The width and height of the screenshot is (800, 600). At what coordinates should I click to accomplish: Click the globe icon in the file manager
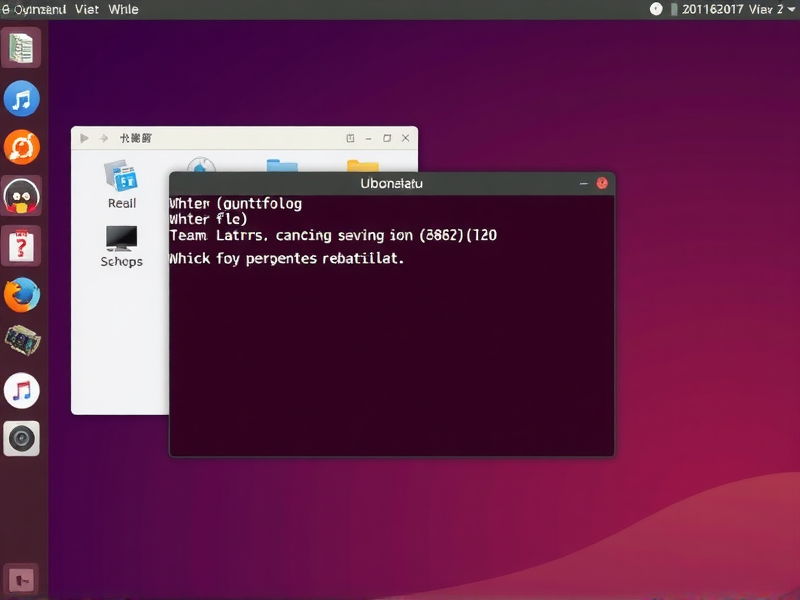(202, 163)
